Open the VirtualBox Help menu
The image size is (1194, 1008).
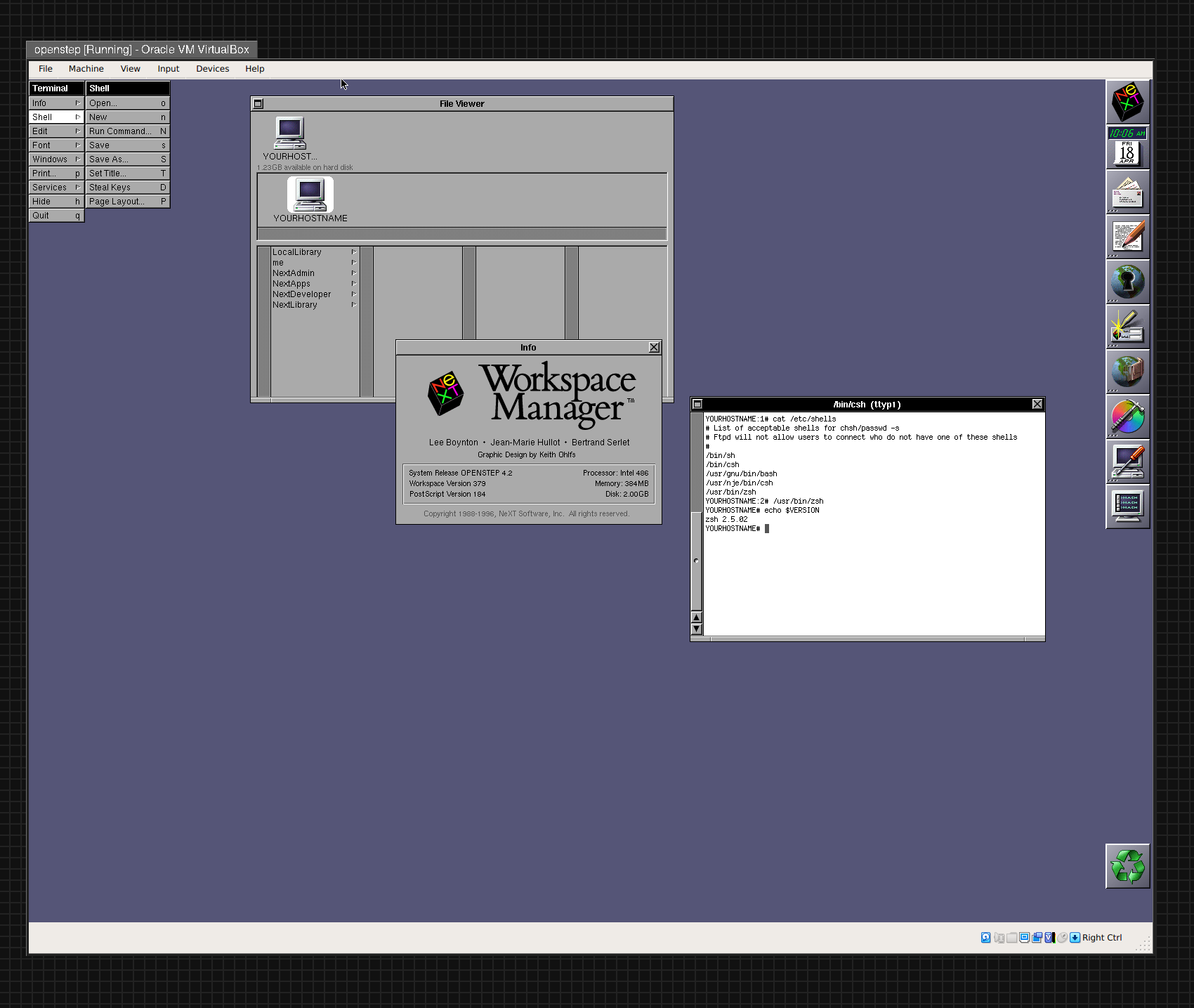pos(255,69)
